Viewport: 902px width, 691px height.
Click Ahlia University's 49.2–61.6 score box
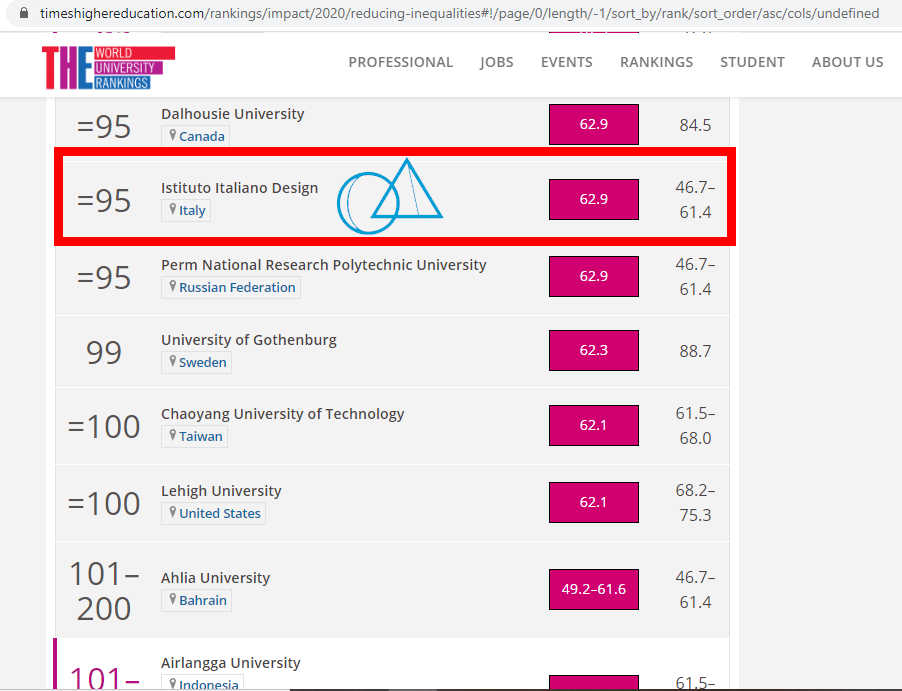(593, 589)
